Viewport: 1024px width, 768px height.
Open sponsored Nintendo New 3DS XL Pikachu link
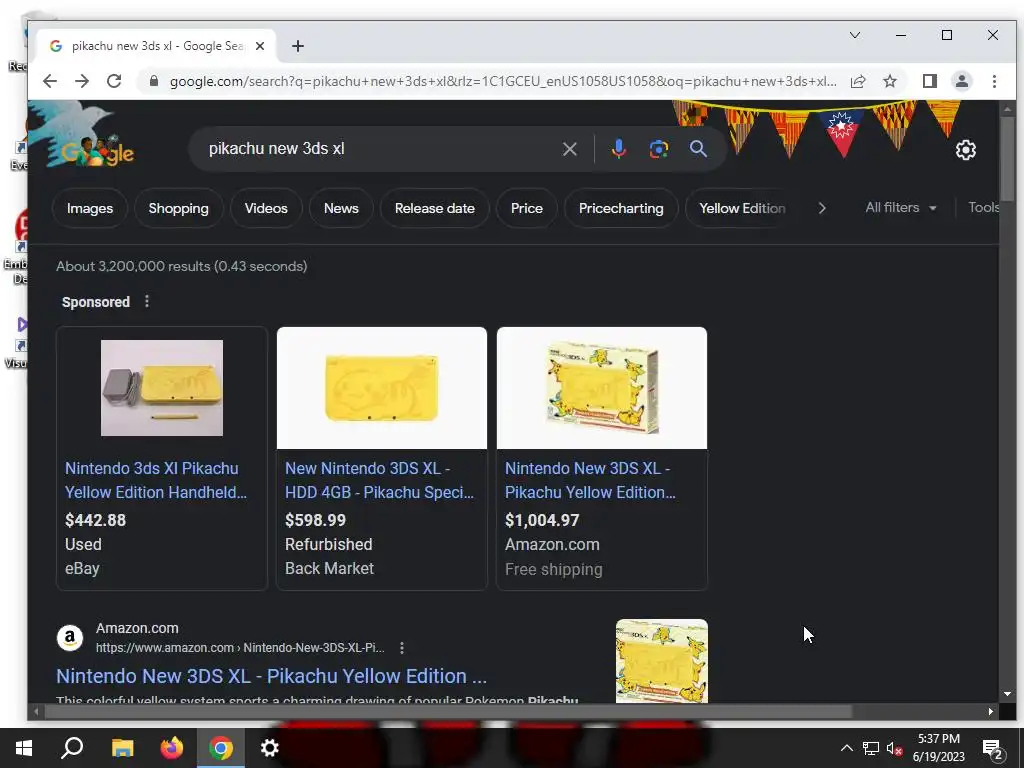pos(590,480)
